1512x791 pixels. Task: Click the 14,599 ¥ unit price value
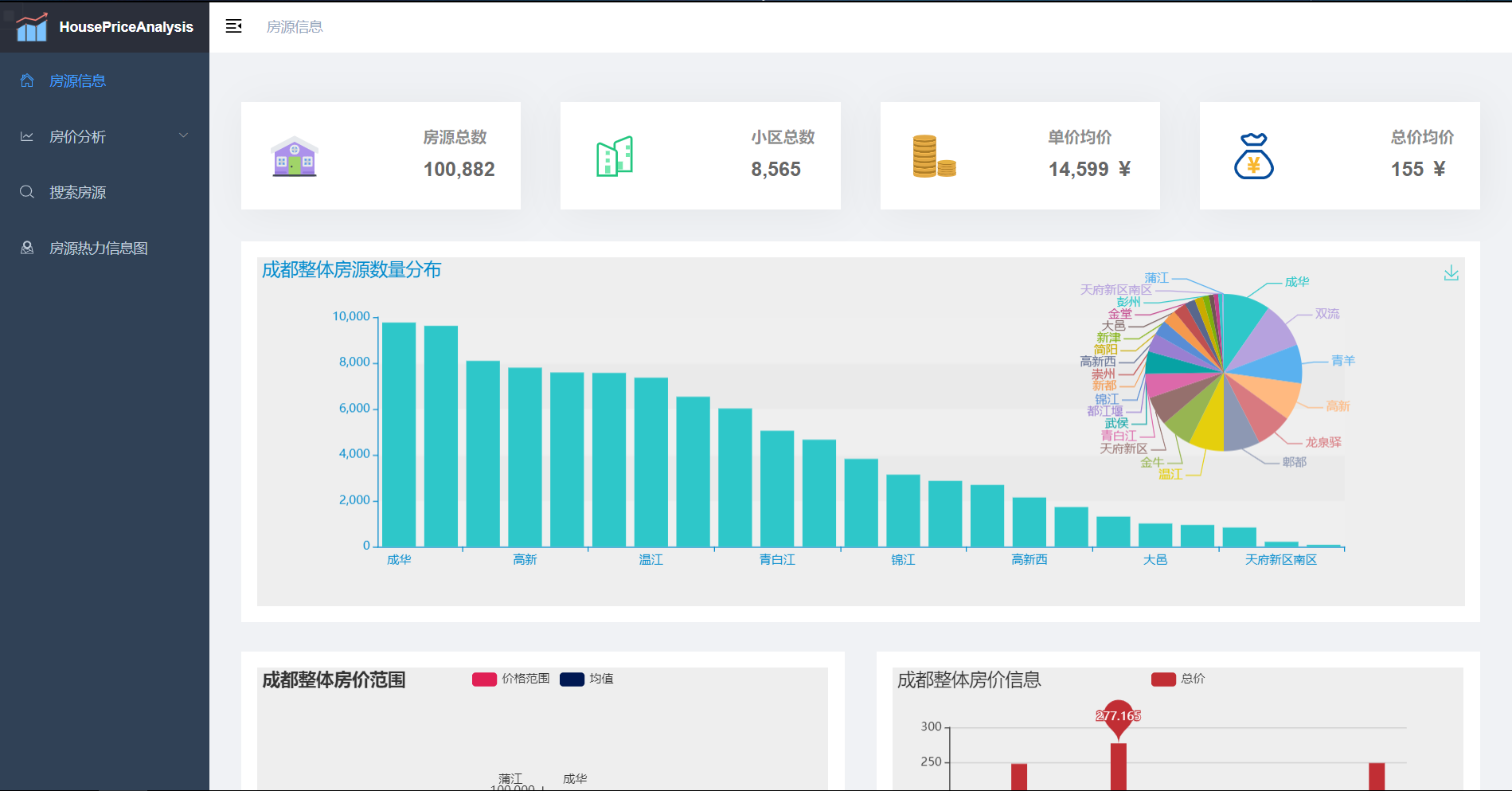(x=1089, y=169)
